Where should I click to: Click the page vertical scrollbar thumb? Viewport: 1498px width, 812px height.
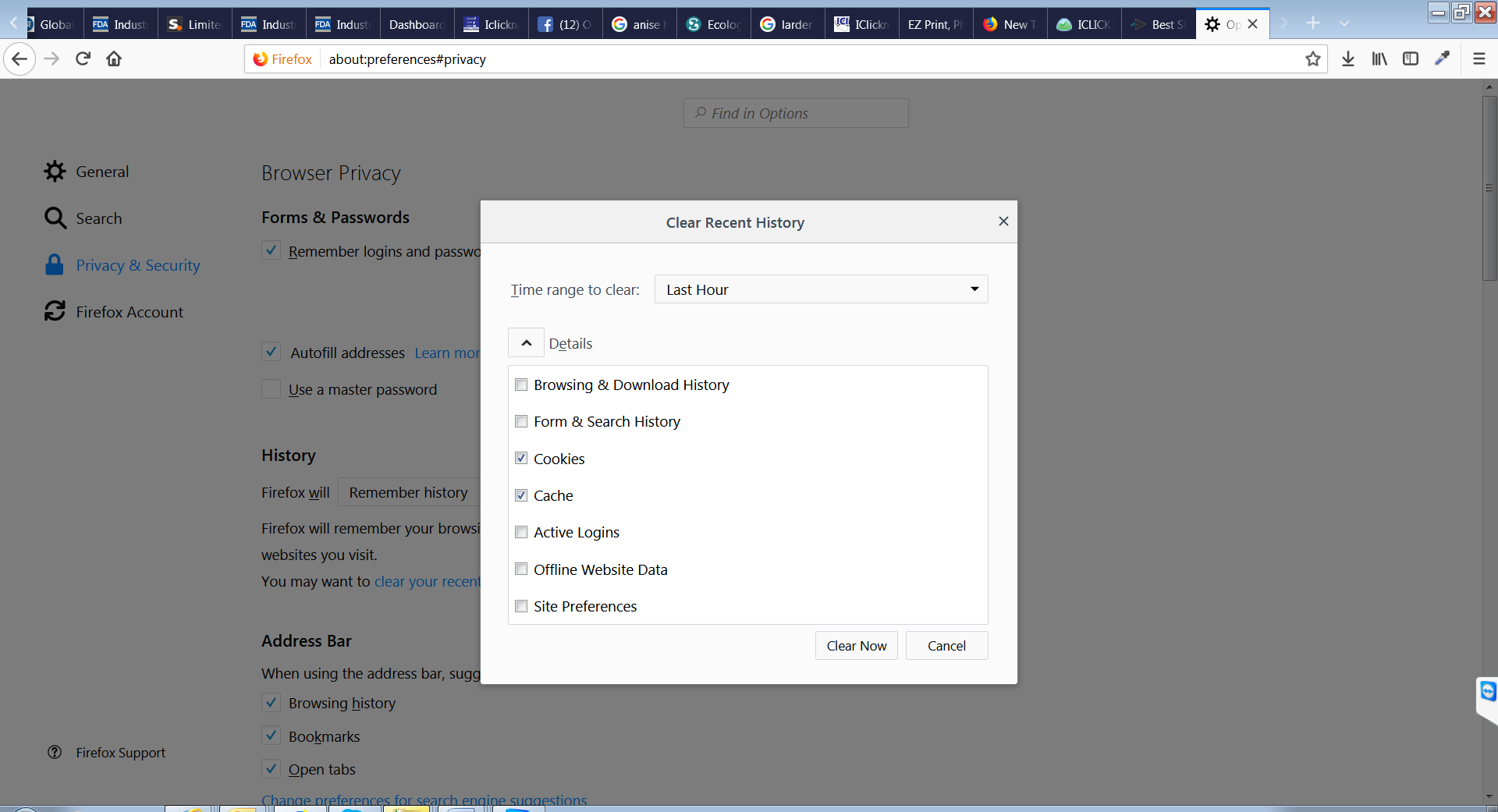tap(1489, 187)
